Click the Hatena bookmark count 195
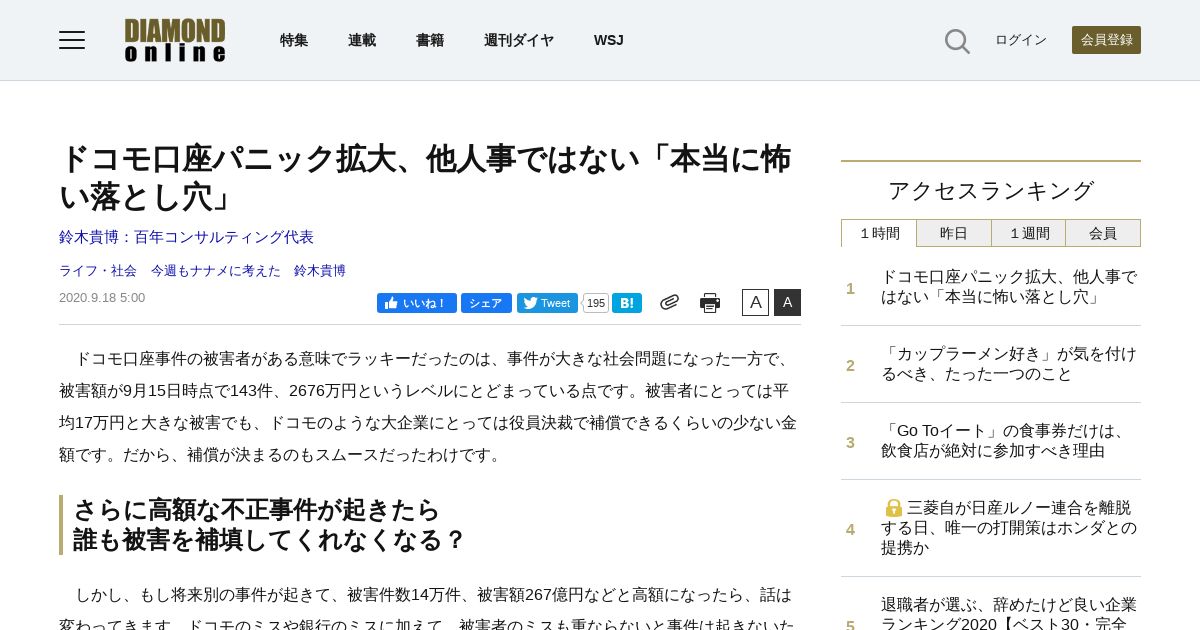 [x=595, y=303]
